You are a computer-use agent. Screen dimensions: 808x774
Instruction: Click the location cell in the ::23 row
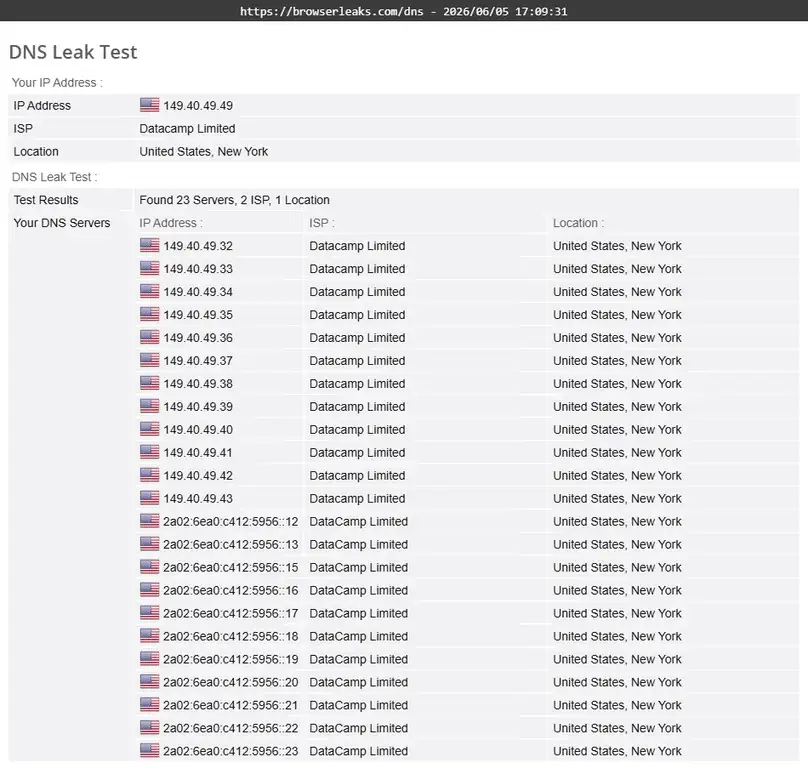click(617, 751)
